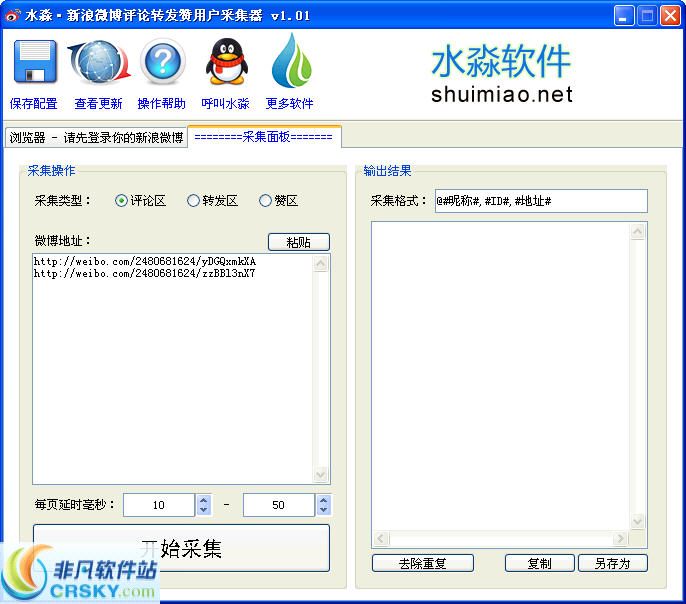Click the output horizontal scroll left arrow
Screen dimensions: 686x604
pos(381,538)
